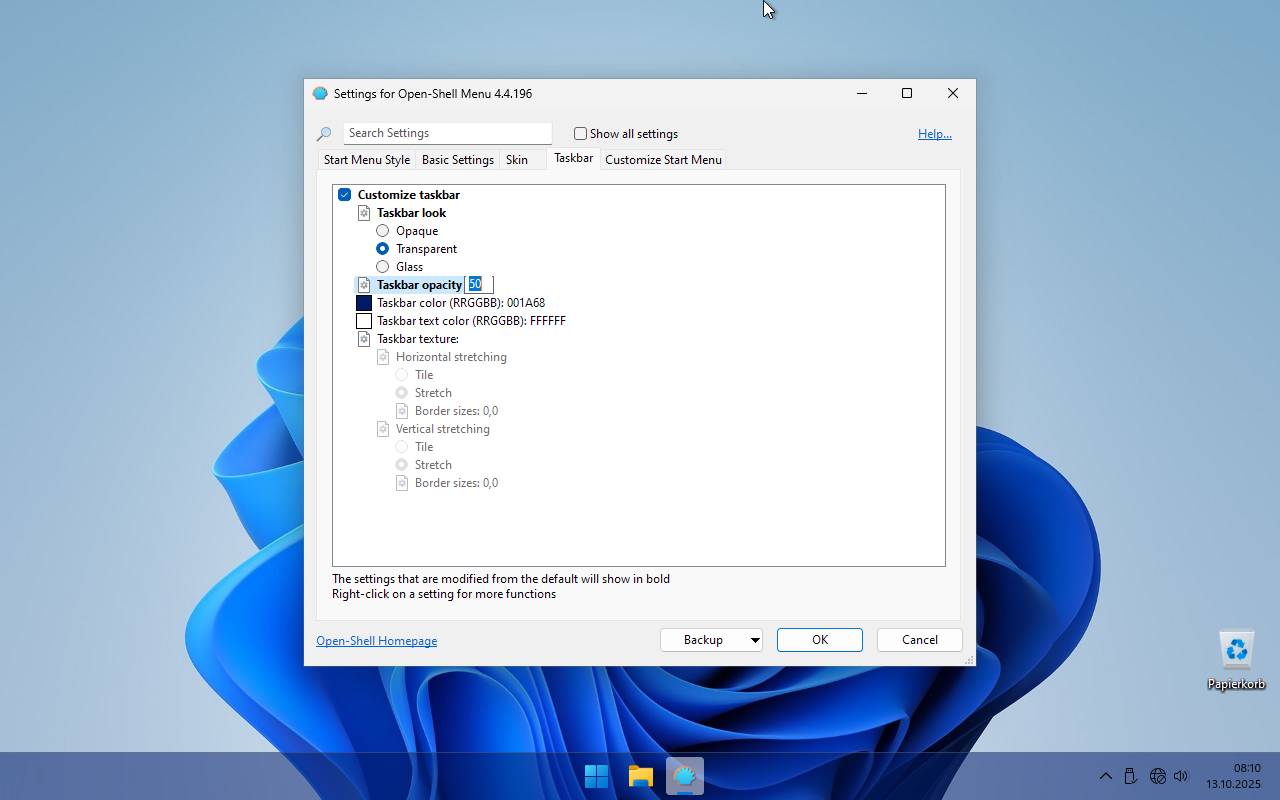Click the clock and date in taskbar
This screenshot has height=800, width=1280.
tap(1233, 776)
